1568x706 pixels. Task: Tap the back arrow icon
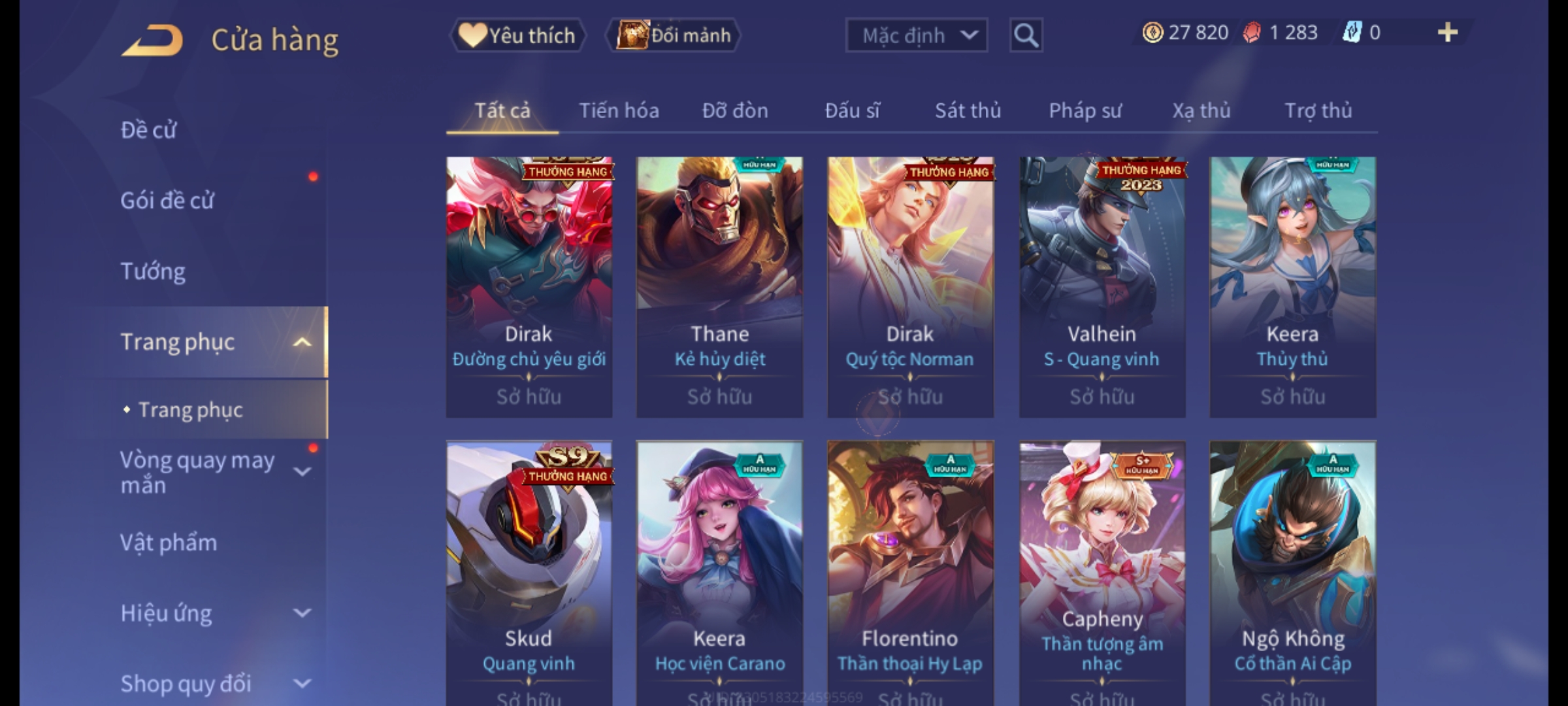152,40
